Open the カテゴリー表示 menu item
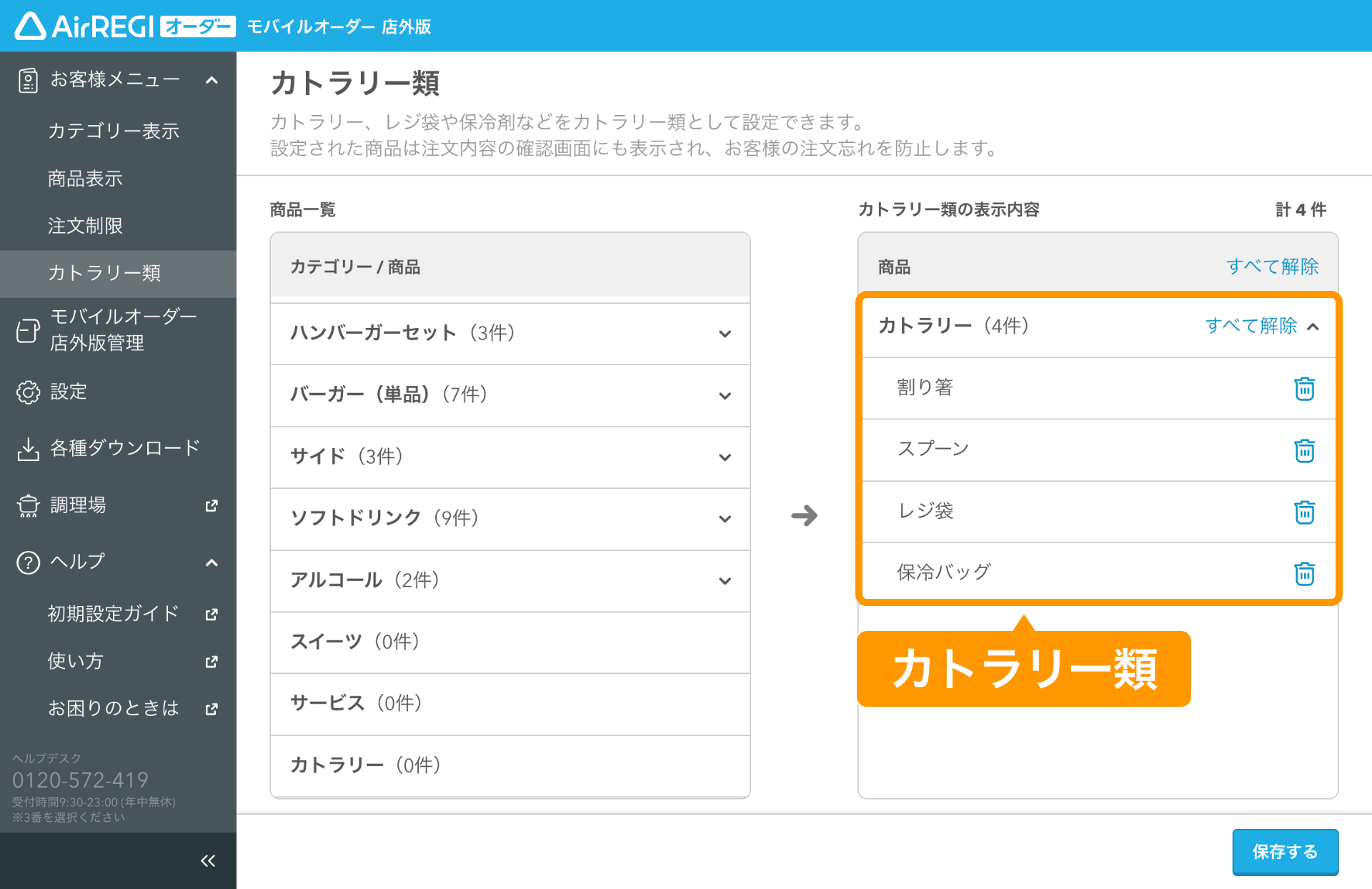This screenshot has height=889, width=1372. 114,131
